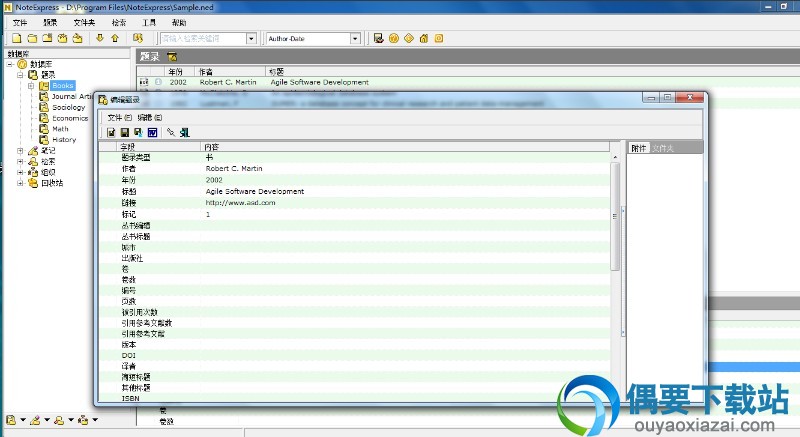Click the pencil notes icon at bottom-left bar
The width and height of the screenshot is (800, 437).
click(35, 420)
